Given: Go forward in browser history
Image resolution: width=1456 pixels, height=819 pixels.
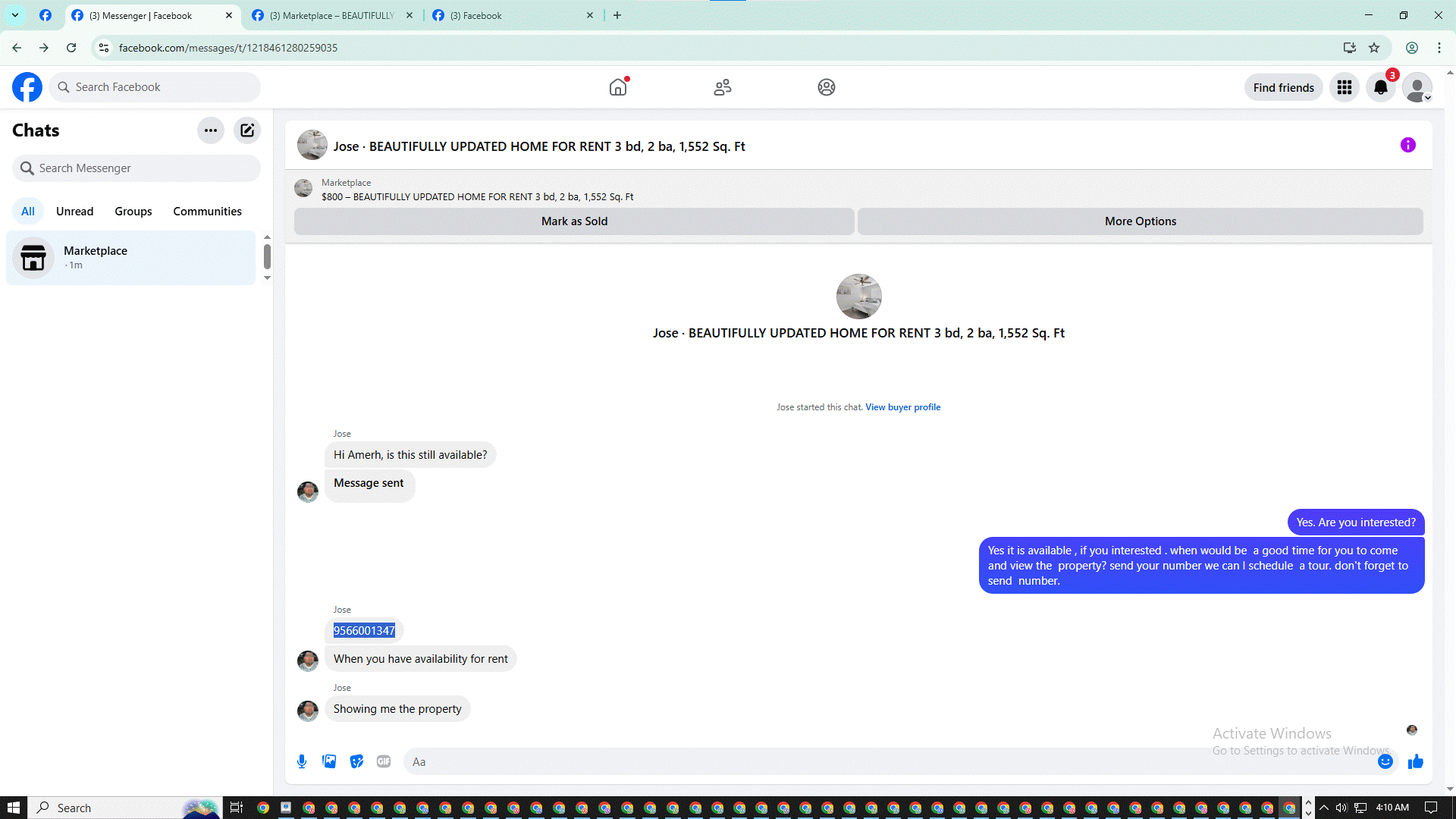Looking at the screenshot, I should [44, 48].
